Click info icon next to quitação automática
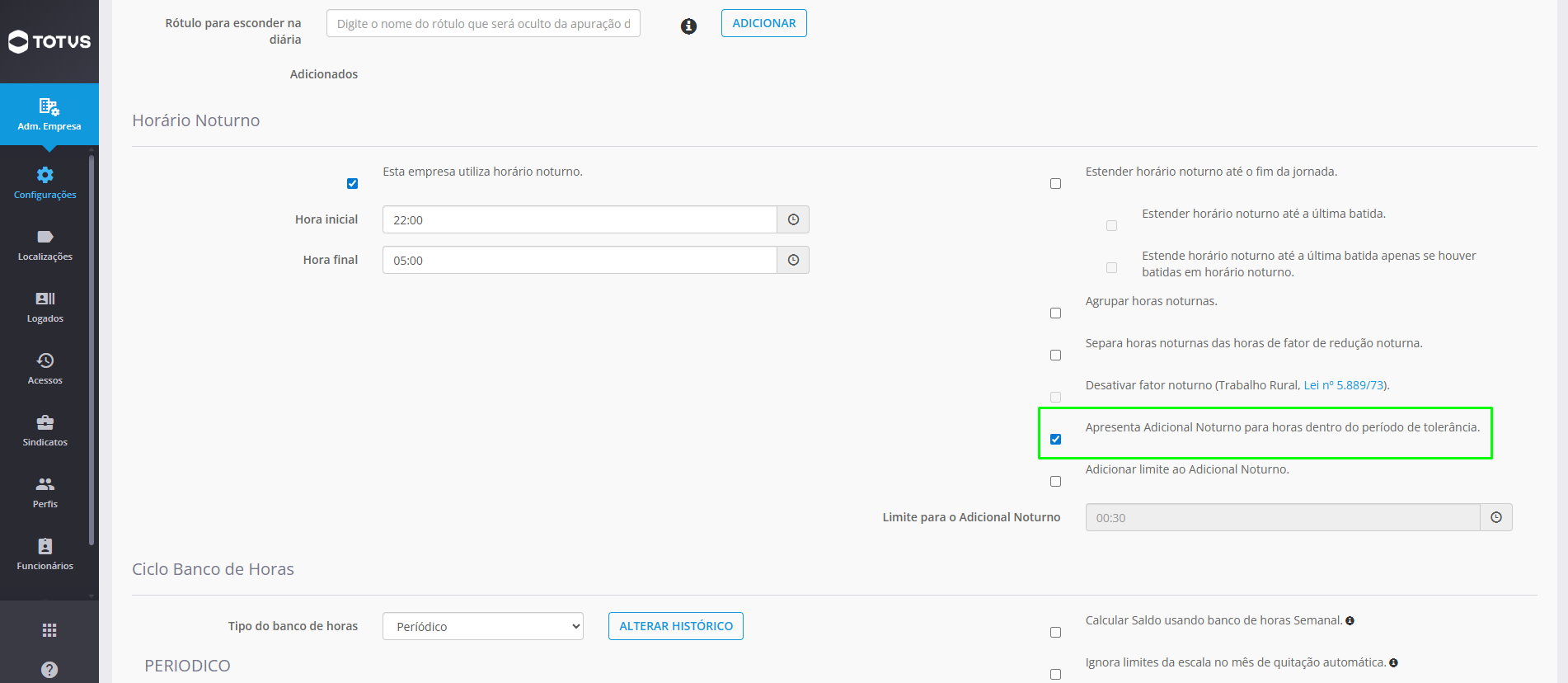This screenshot has height=683, width=1568. (1393, 663)
